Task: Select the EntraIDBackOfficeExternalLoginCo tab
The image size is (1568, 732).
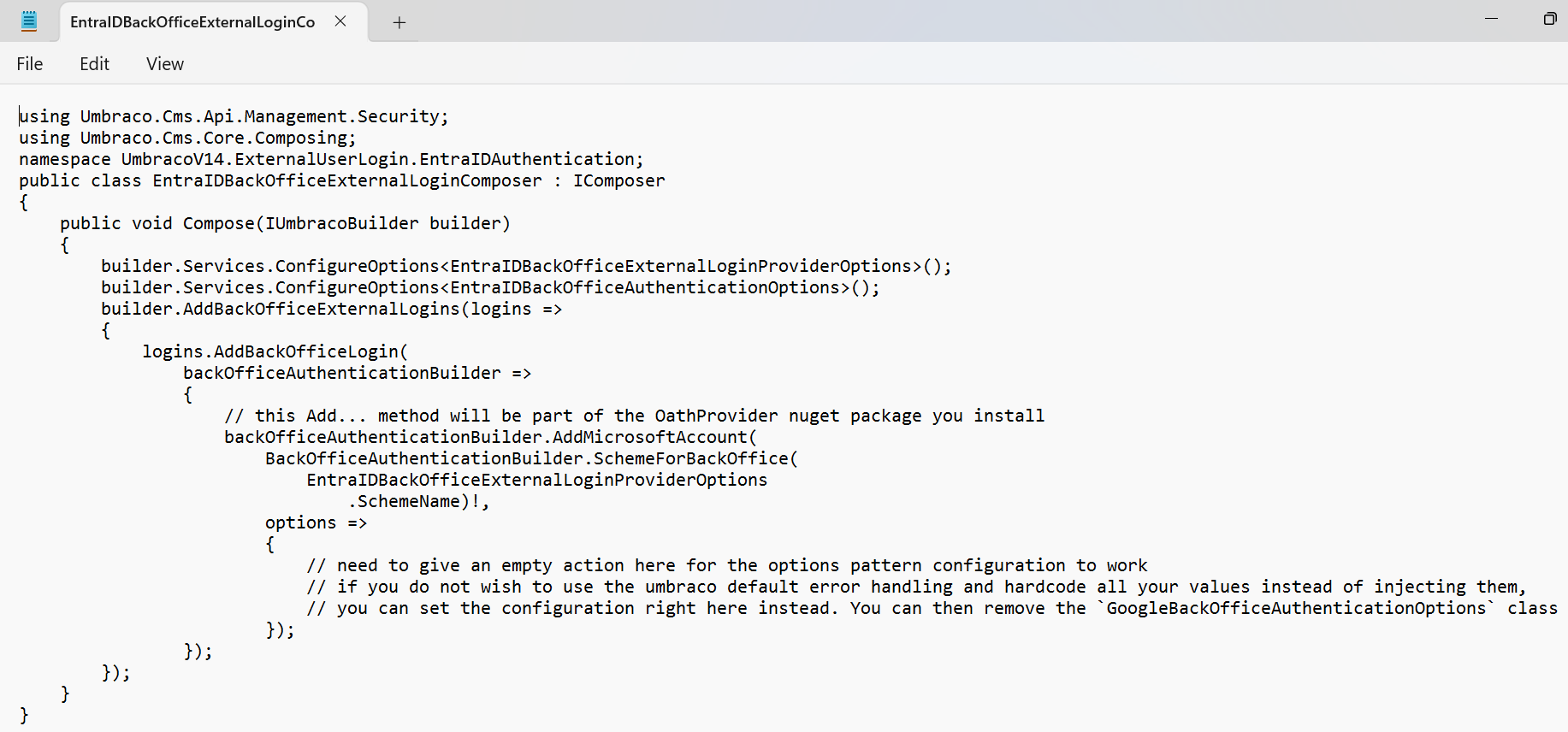Action: coord(192,22)
